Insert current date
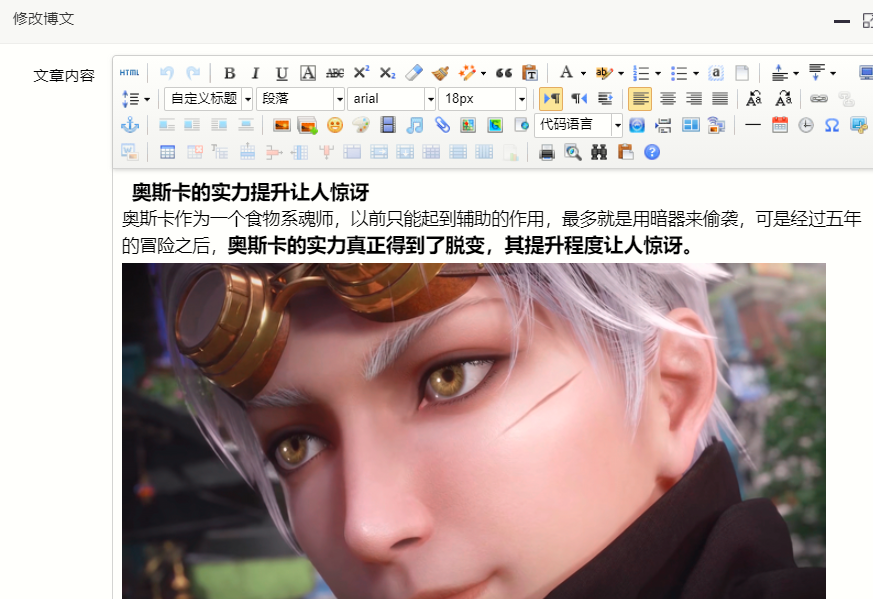This screenshot has width=873, height=599. tap(780, 125)
